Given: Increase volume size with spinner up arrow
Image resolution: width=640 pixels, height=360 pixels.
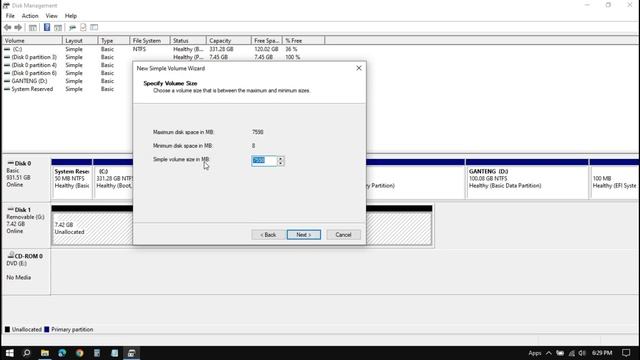Looking at the screenshot, I should [x=281, y=158].
